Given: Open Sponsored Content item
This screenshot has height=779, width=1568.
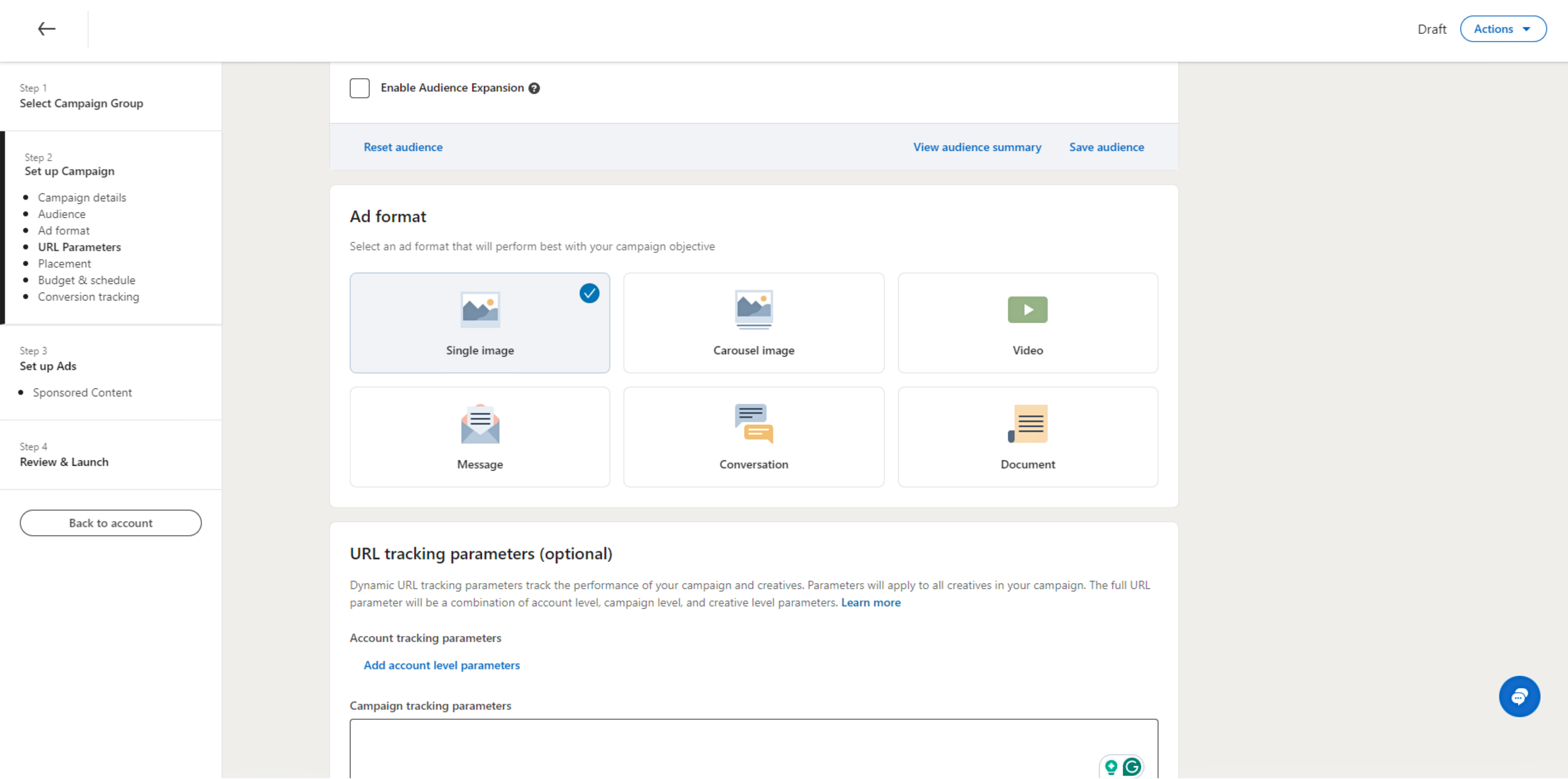Looking at the screenshot, I should (82, 392).
